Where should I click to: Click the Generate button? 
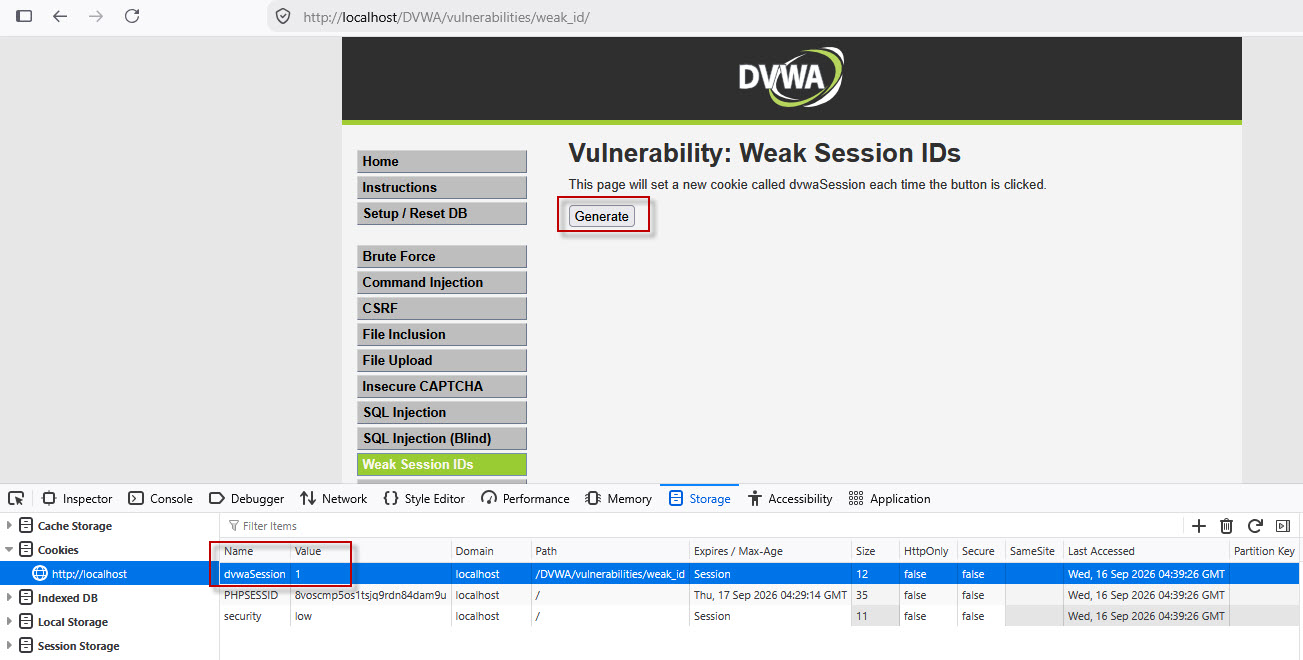(602, 216)
